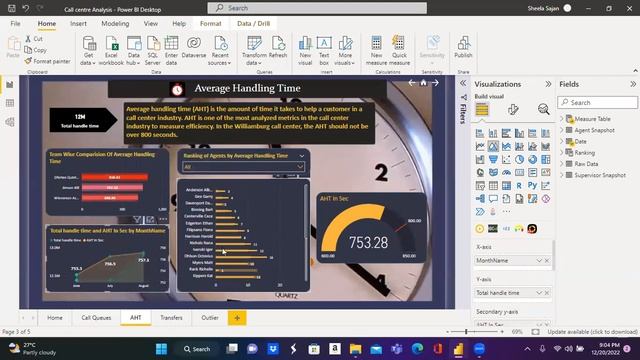Screen dimensions: 640x360
Task: Click the Excel workbook ribbon icon
Action: coord(111,51)
